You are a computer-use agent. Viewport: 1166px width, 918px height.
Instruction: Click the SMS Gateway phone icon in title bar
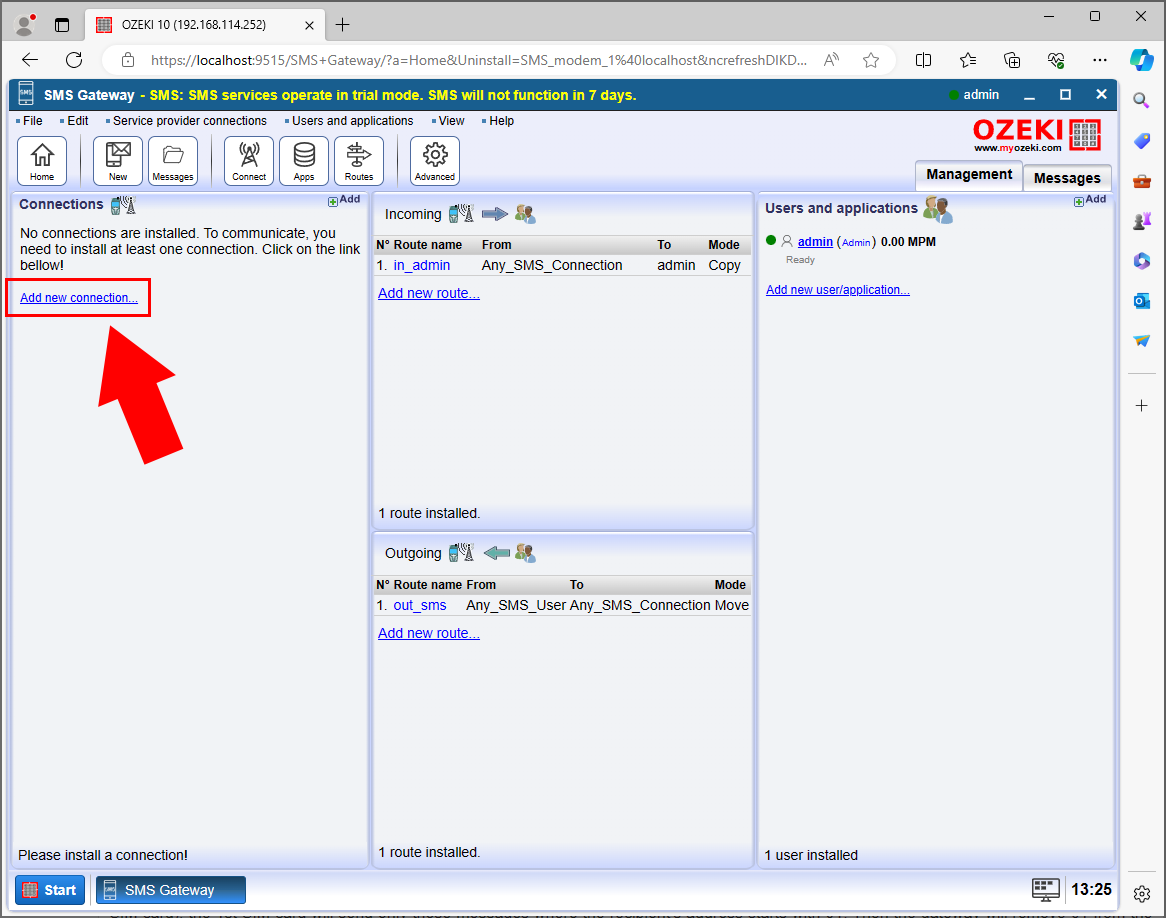point(26,94)
